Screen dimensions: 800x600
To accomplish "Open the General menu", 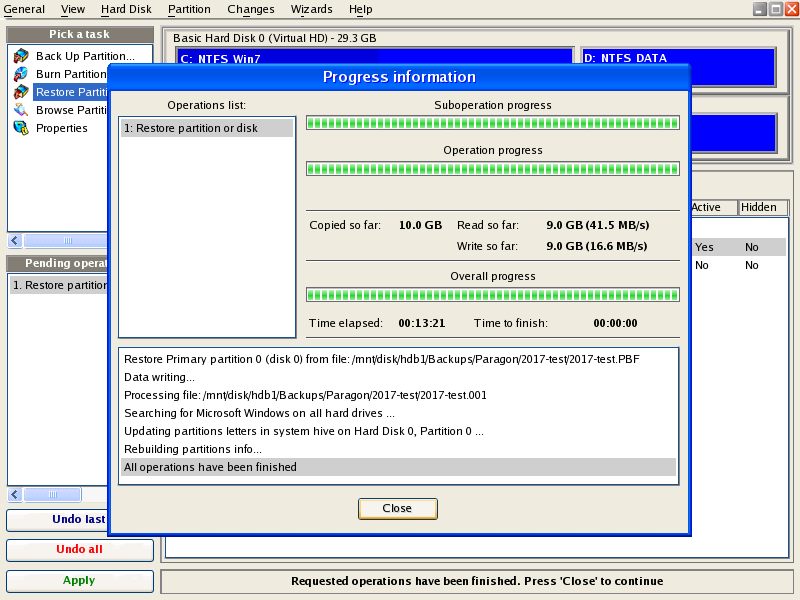I will pos(24,9).
